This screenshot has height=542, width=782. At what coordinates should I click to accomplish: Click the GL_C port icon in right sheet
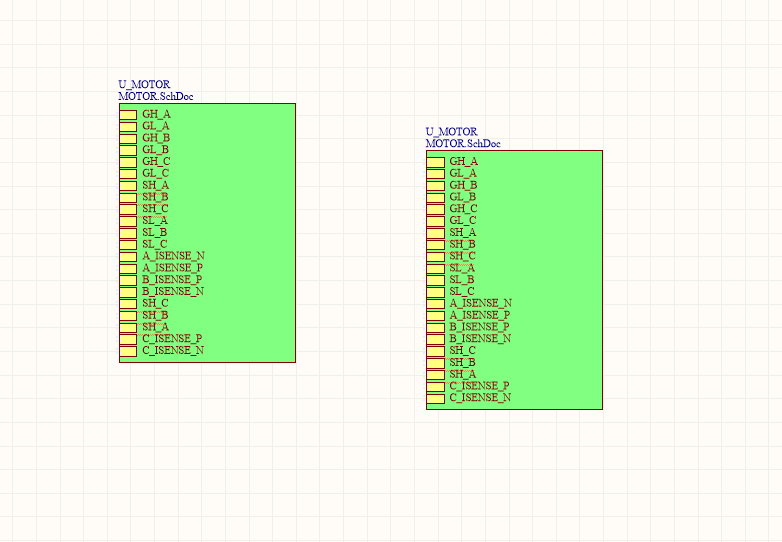[x=435, y=221]
